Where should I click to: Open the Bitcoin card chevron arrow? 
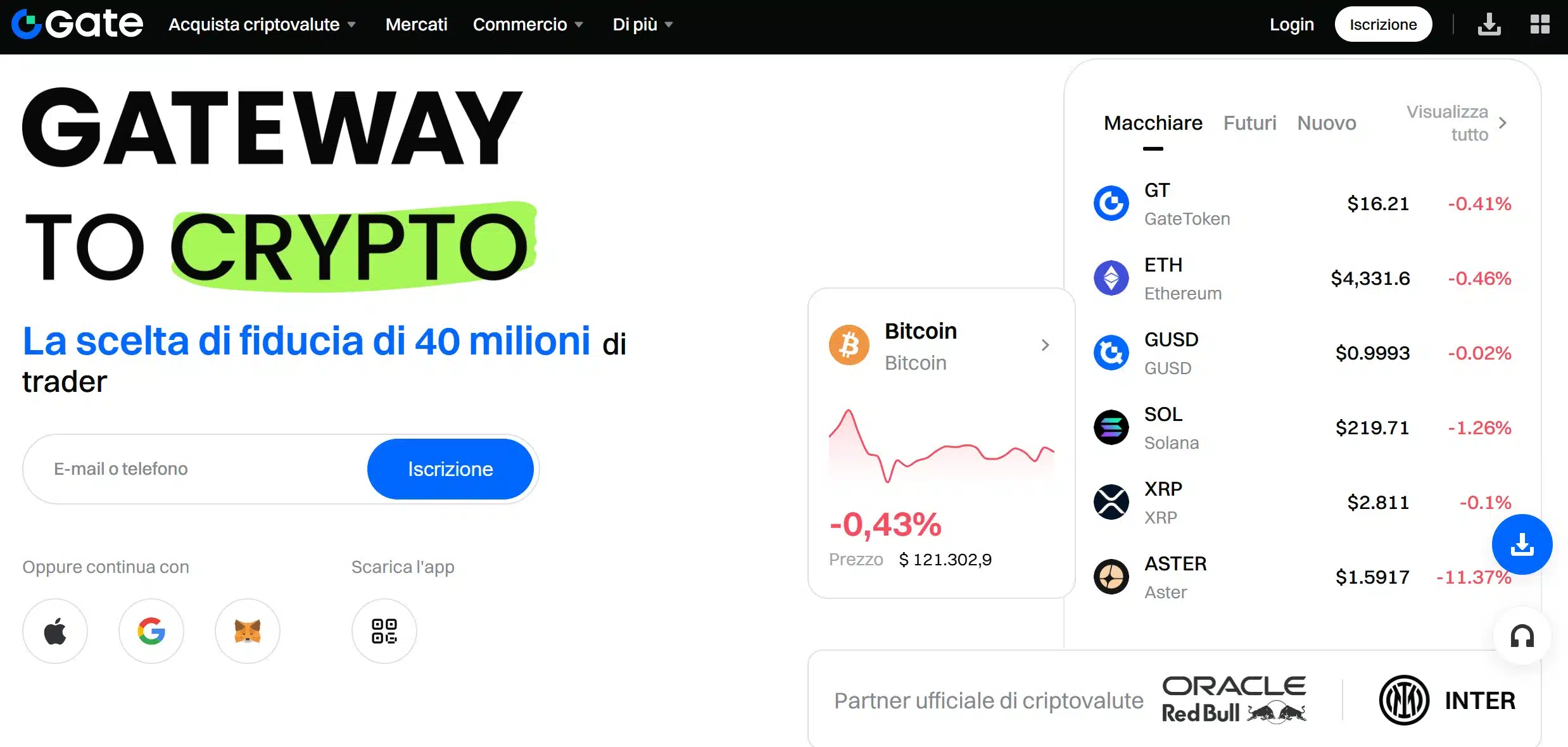pos(1045,345)
